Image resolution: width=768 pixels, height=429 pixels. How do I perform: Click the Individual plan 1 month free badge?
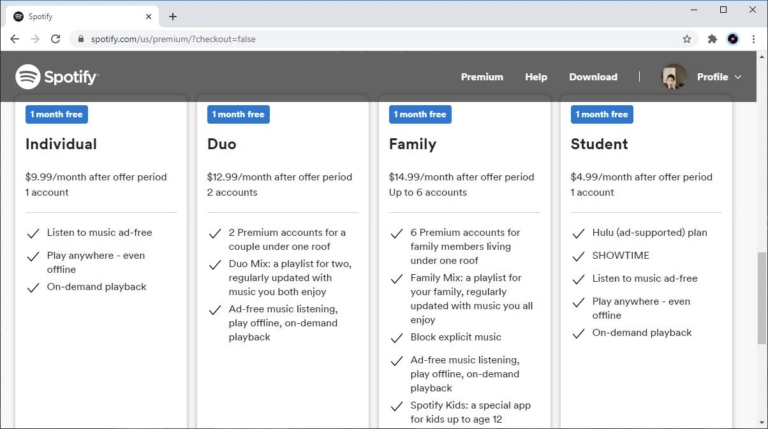(x=56, y=114)
